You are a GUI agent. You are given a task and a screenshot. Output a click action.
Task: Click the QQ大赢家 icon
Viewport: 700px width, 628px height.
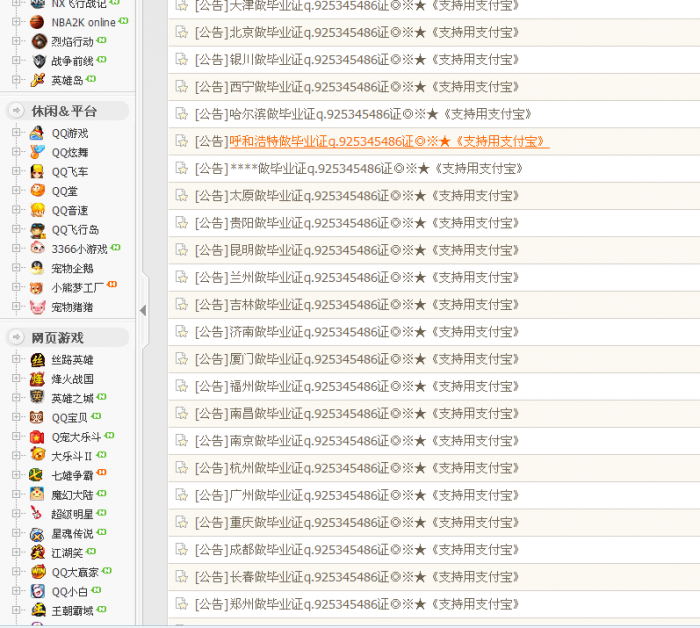click(37, 572)
